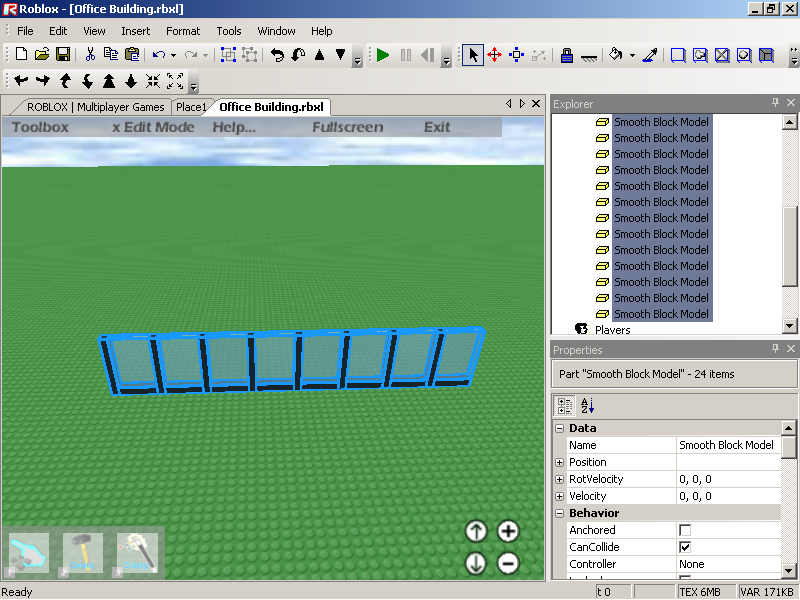Select the hammer tool in the hotbar

tap(83, 553)
